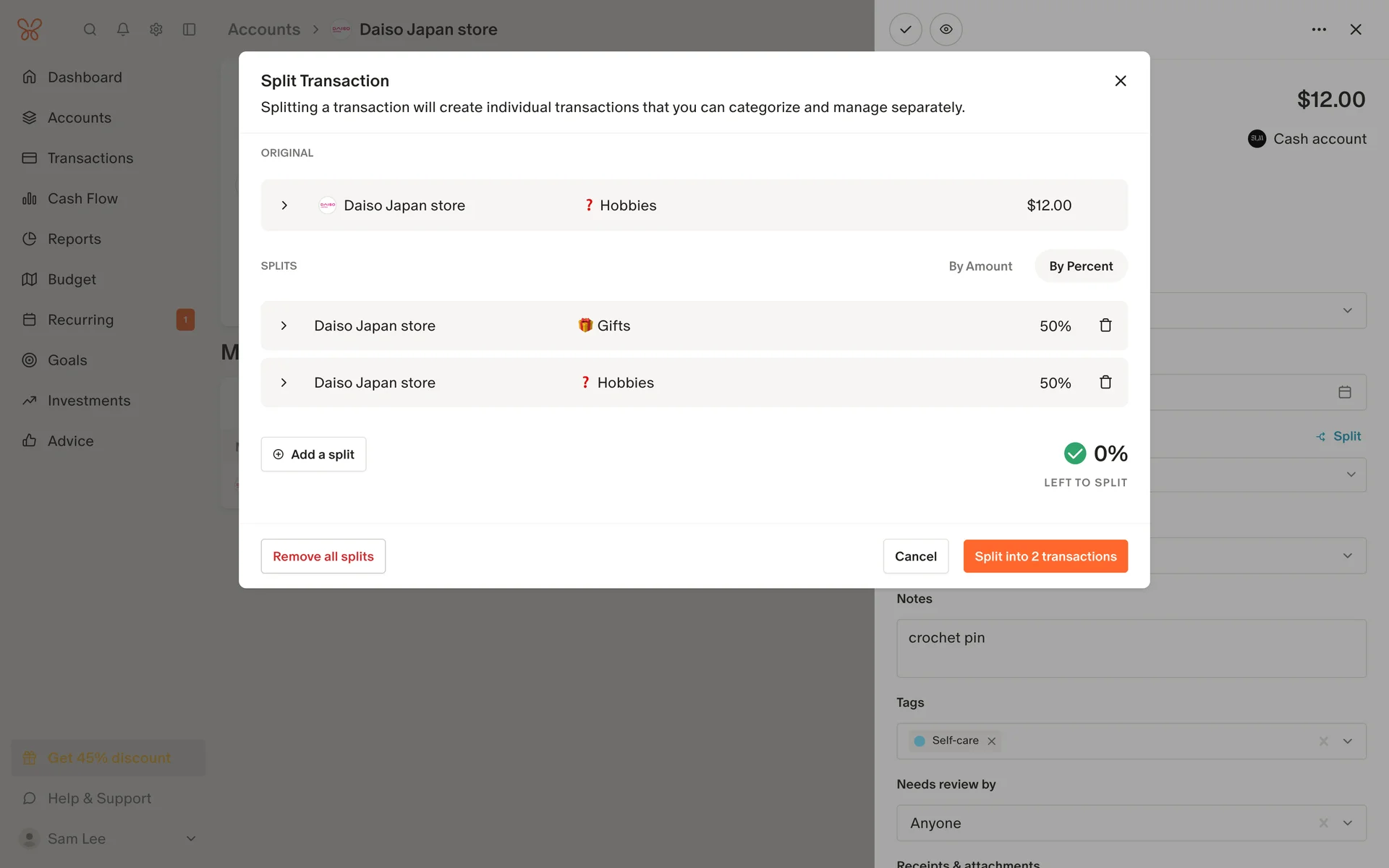The image size is (1389, 868).
Task: Select By Percent split mode
Action: [1080, 266]
